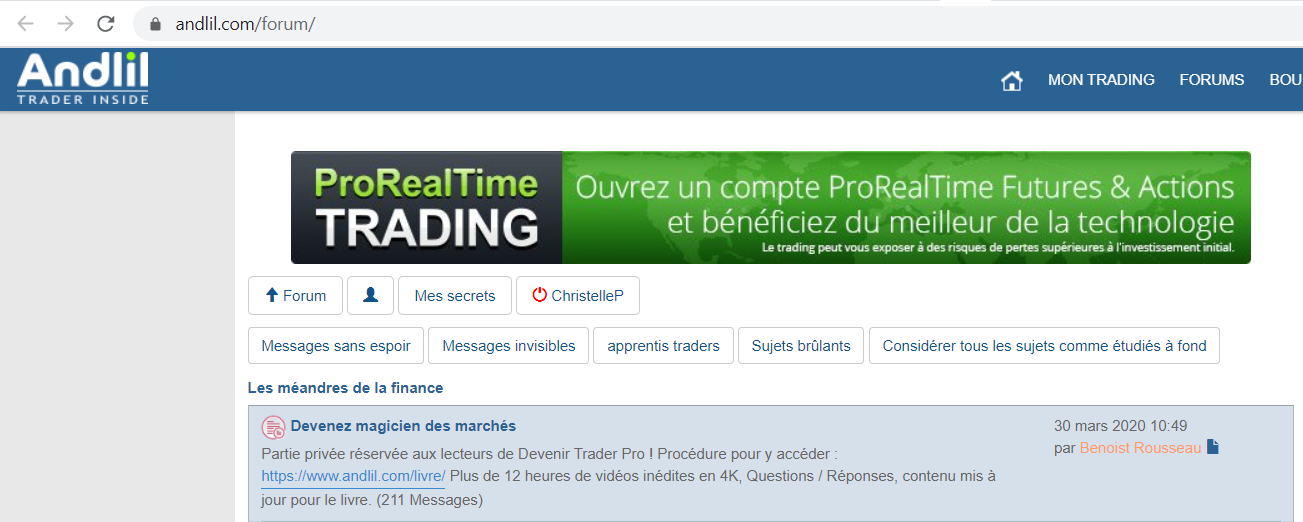Click the forum icon beside Devenez magicien
Screen dimensions: 1303x522
pos(273,428)
